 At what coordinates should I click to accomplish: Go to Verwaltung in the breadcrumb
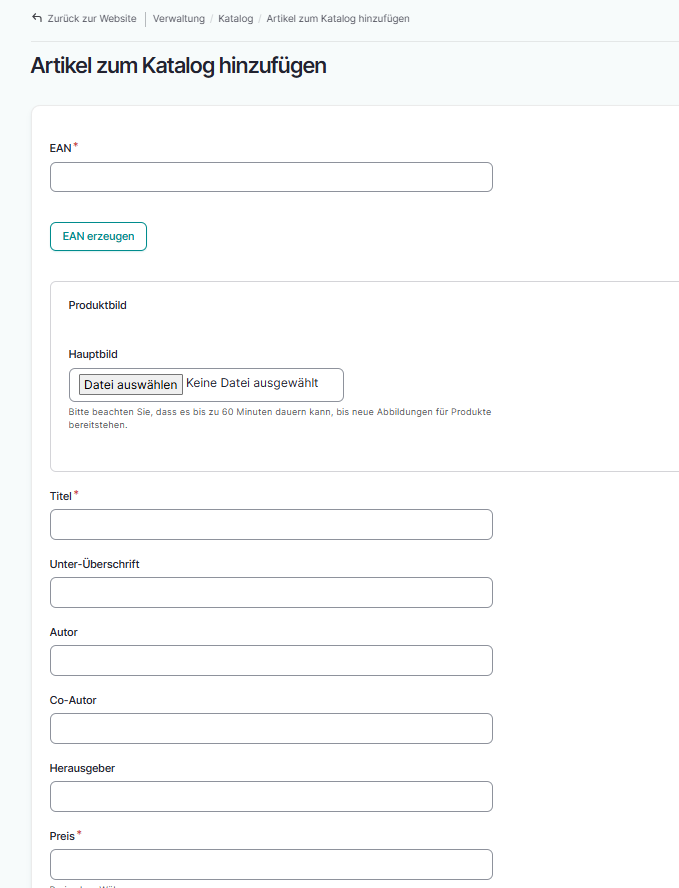[179, 19]
